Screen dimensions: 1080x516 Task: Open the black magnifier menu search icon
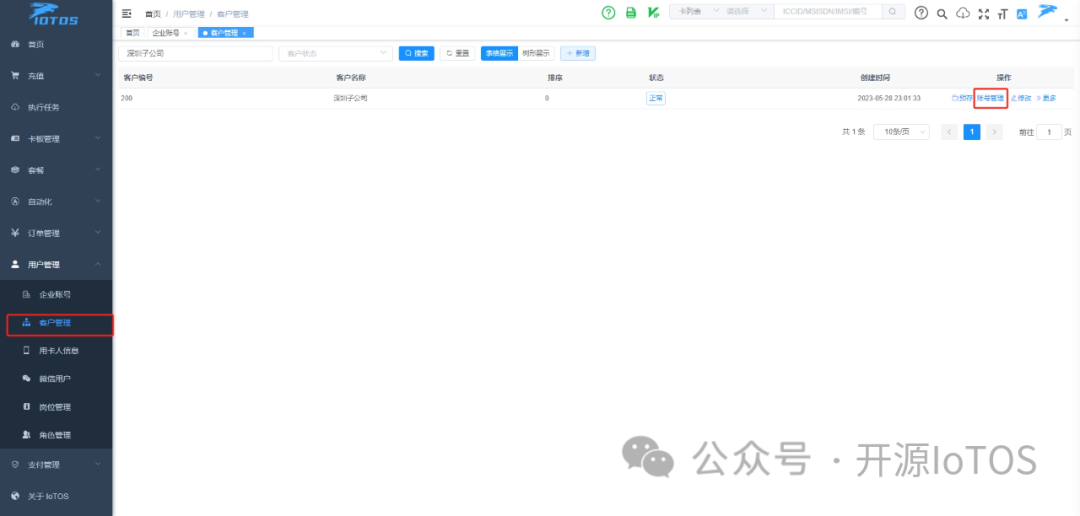coord(942,13)
